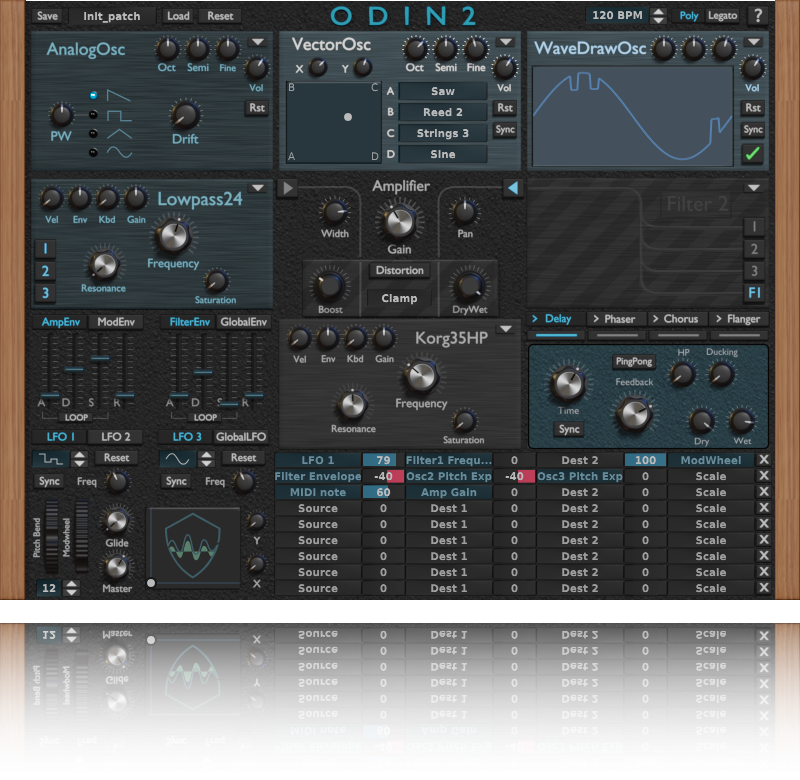The height and width of the screenshot is (780, 800).
Task: Open VectorOsc slot B dropdown showing Reed 2
Action: (x=442, y=112)
